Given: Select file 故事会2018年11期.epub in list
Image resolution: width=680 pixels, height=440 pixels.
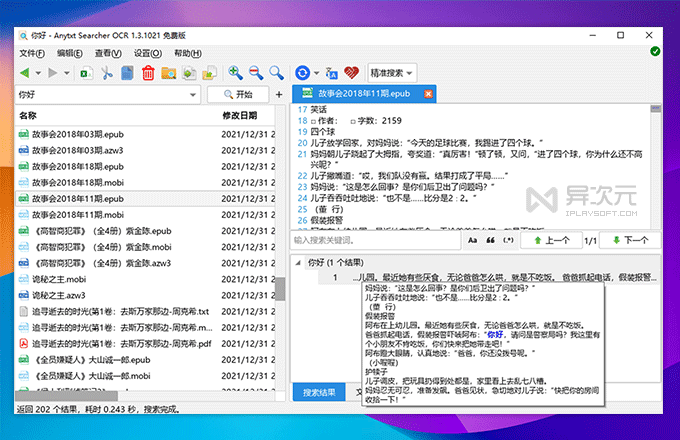Looking at the screenshot, I should click(x=145, y=199).
